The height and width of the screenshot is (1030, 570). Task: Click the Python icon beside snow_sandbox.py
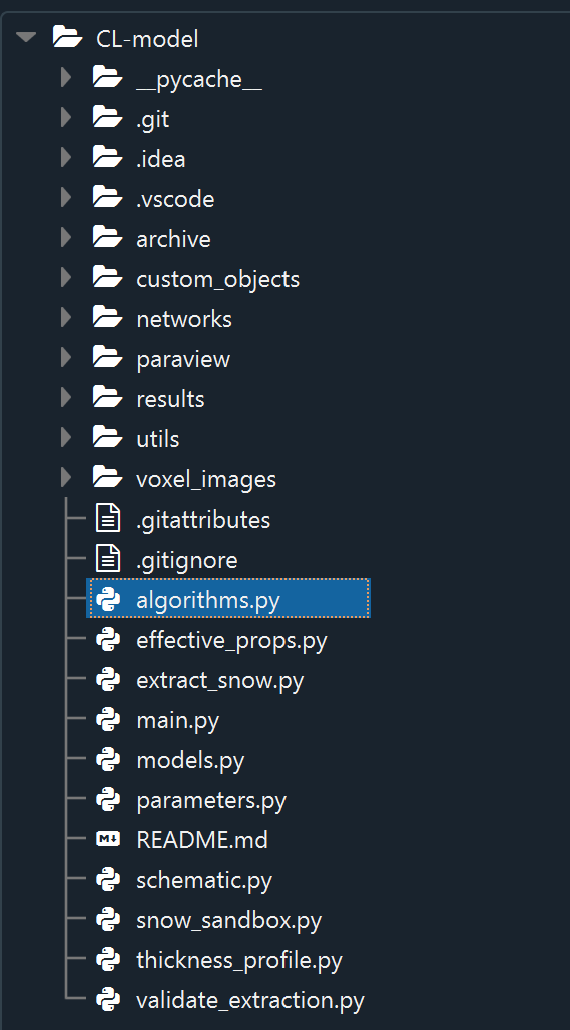pyautogui.click(x=108, y=920)
